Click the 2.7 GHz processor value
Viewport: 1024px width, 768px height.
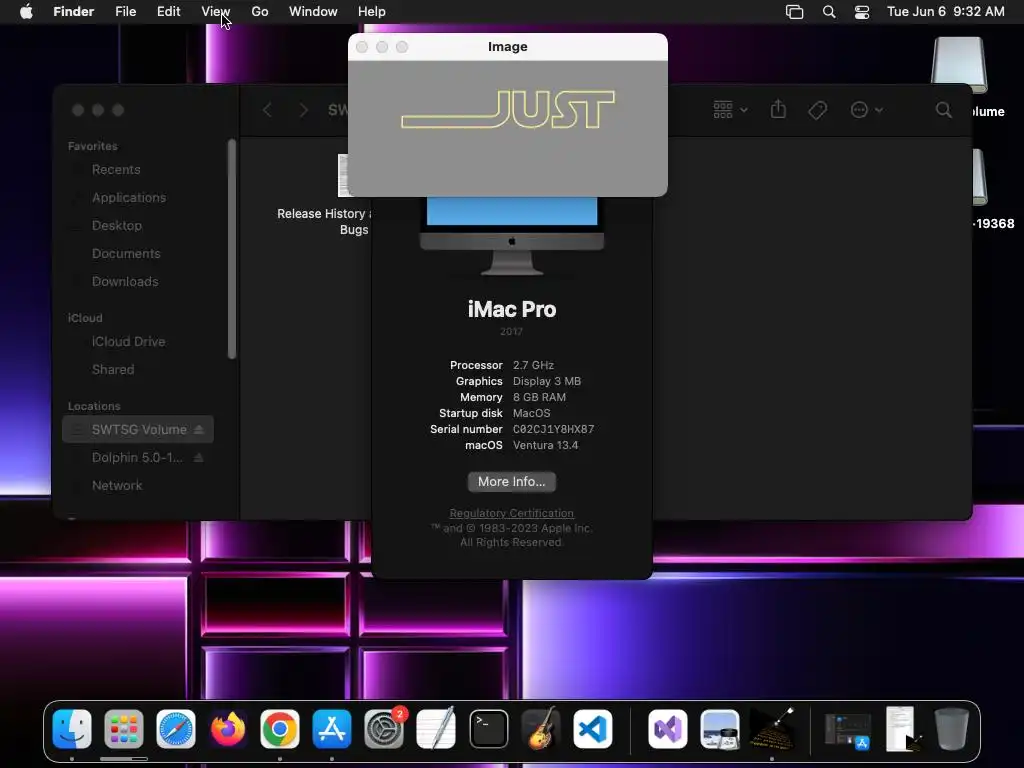pyautogui.click(x=533, y=365)
